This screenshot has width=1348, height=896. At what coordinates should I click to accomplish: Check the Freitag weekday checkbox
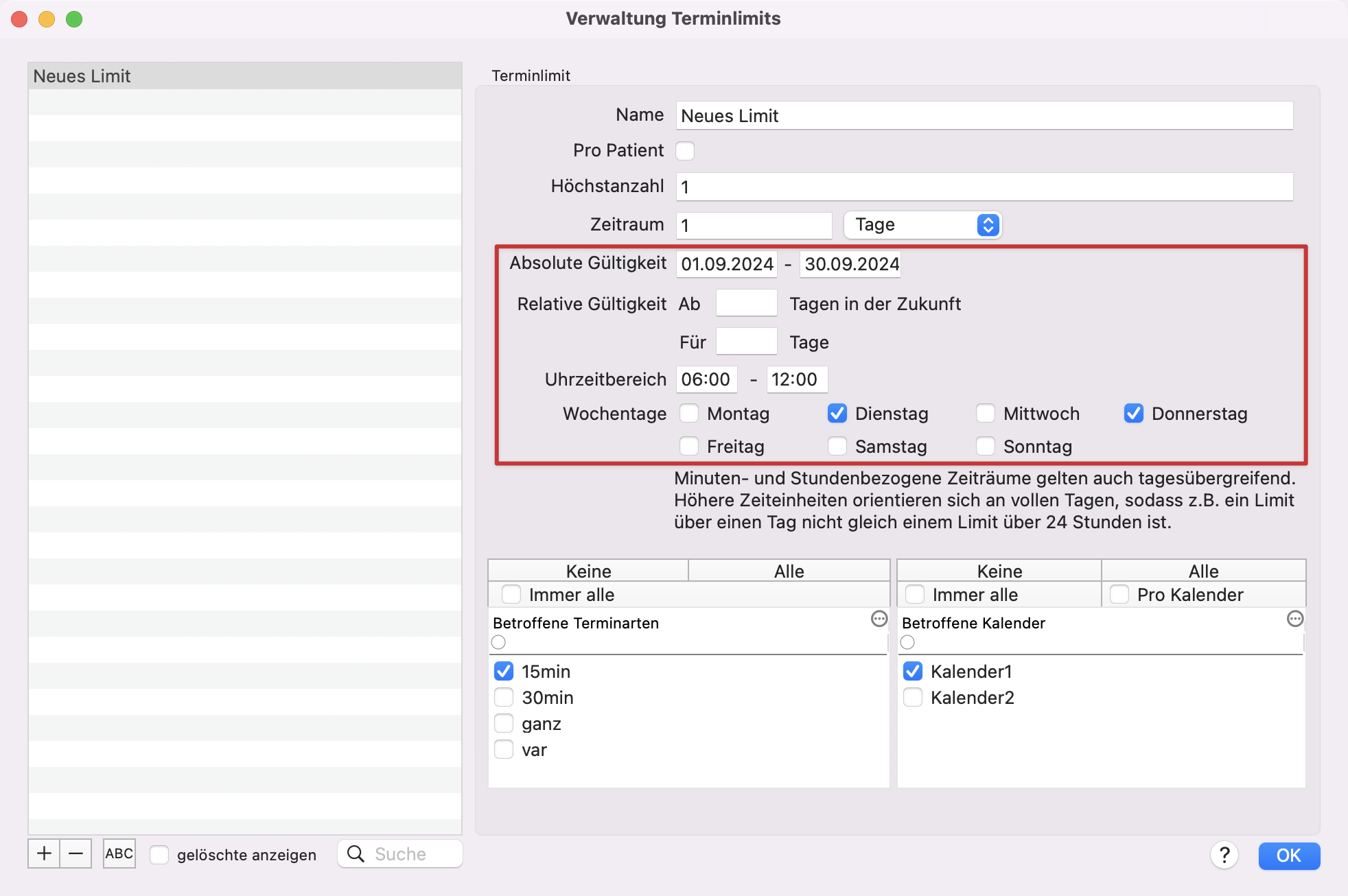tap(689, 446)
